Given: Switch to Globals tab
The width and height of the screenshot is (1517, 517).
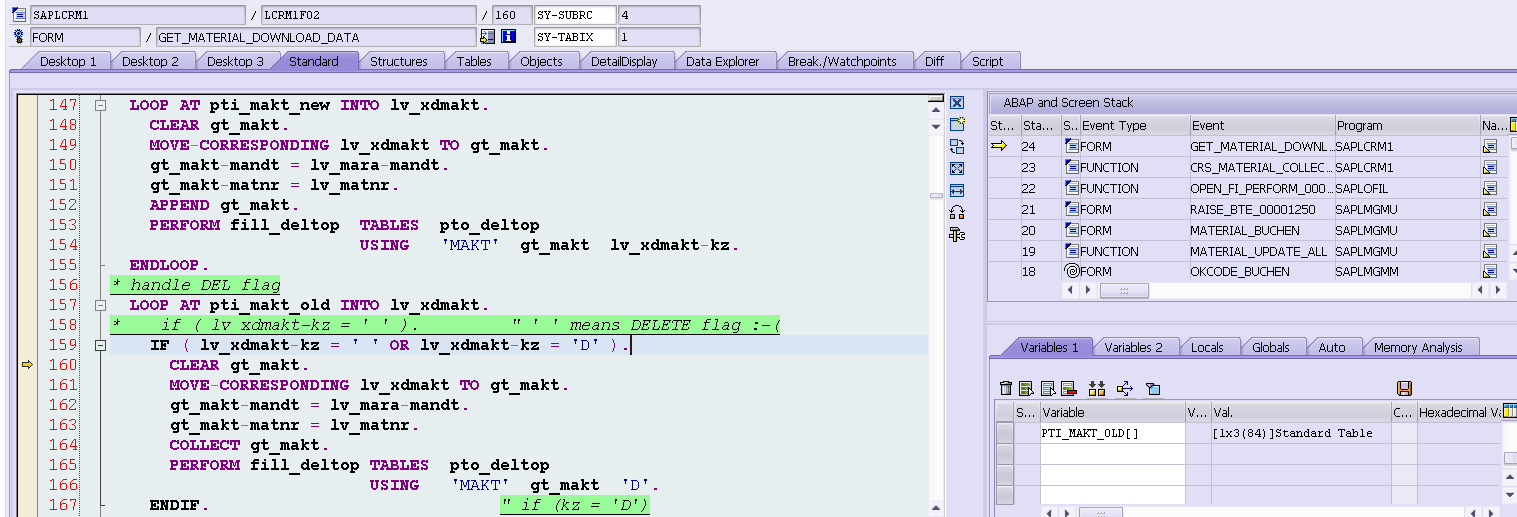Looking at the screenshot, I should point(1271,347).
